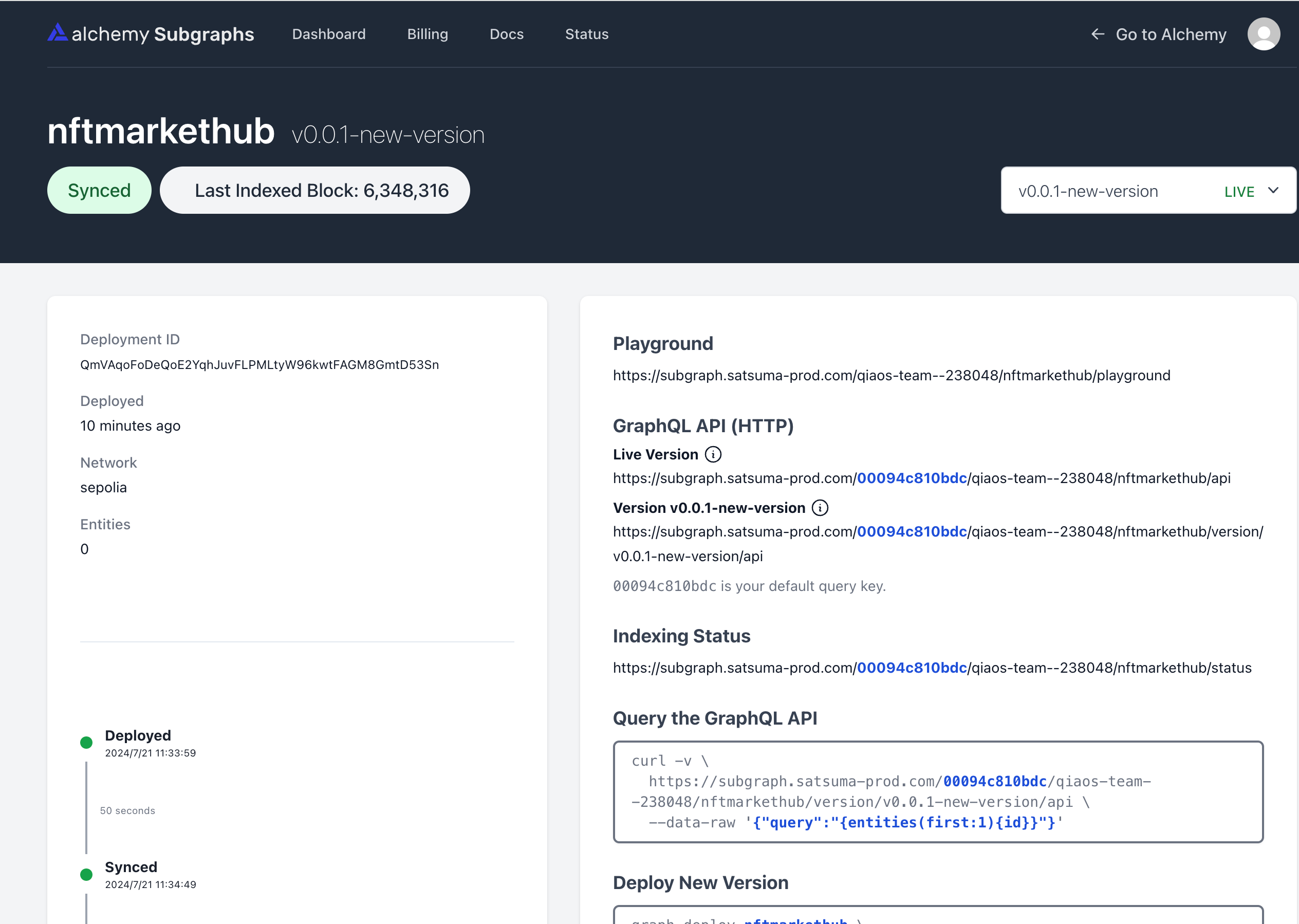Click the Last Indexed Block badge
The height and width of the screenshot is (924, 1299).
(314, 190)
